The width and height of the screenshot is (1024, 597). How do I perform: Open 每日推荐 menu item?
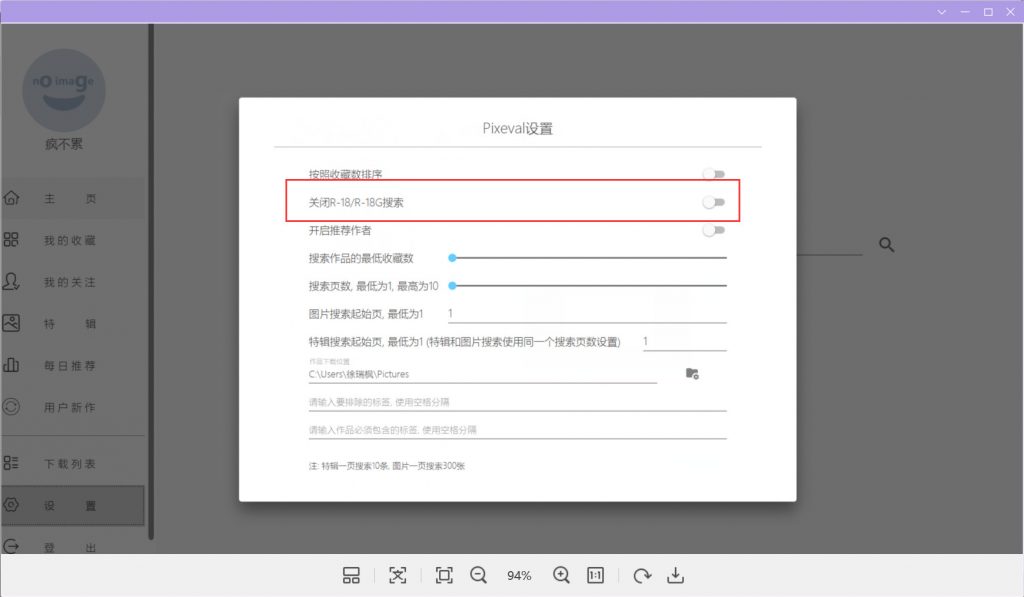tap(70, 366)
